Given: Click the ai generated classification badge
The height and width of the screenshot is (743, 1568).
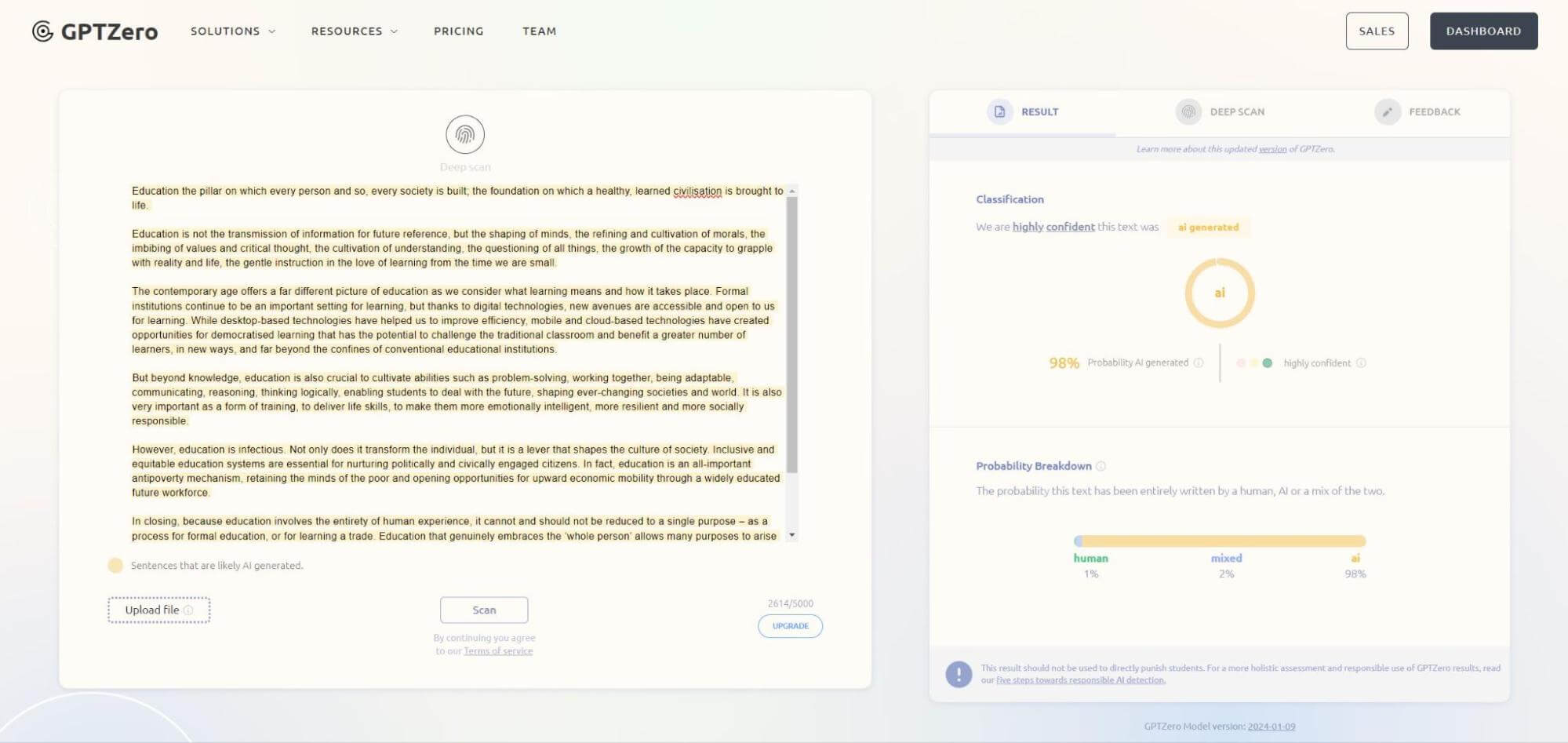Looking at the screenshot, I should coord(1208,227).
